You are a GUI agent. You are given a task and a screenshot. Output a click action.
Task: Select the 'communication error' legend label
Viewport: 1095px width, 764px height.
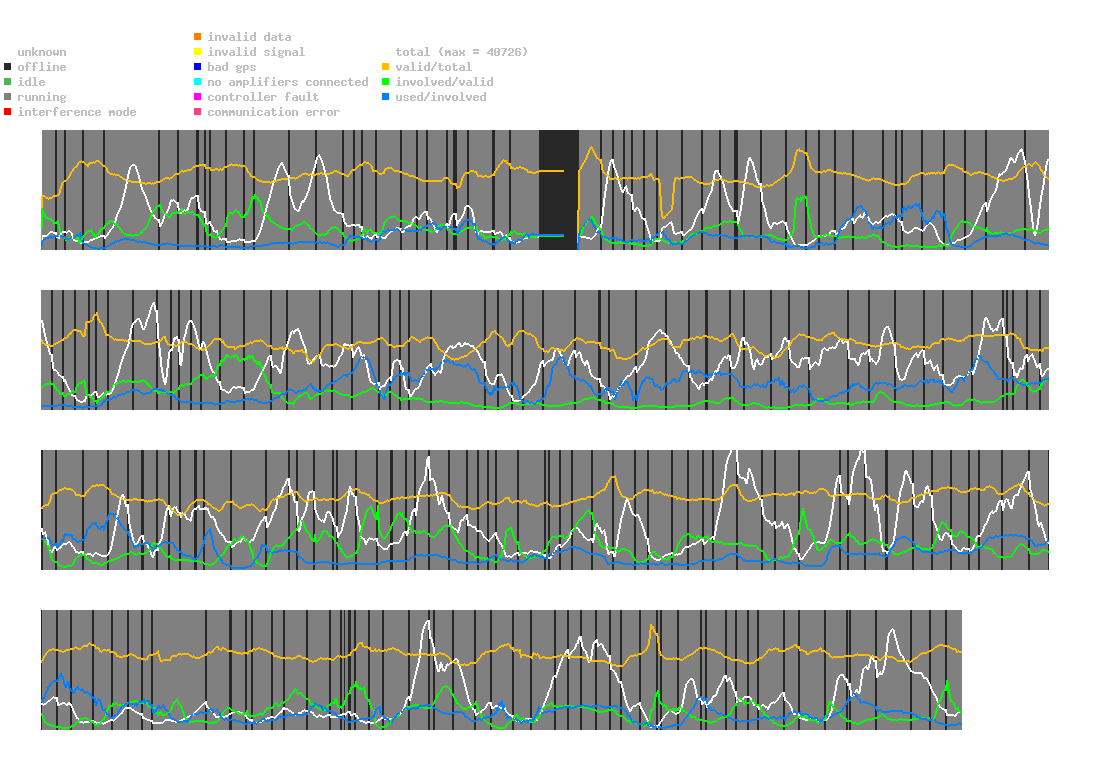coord(274,112)
